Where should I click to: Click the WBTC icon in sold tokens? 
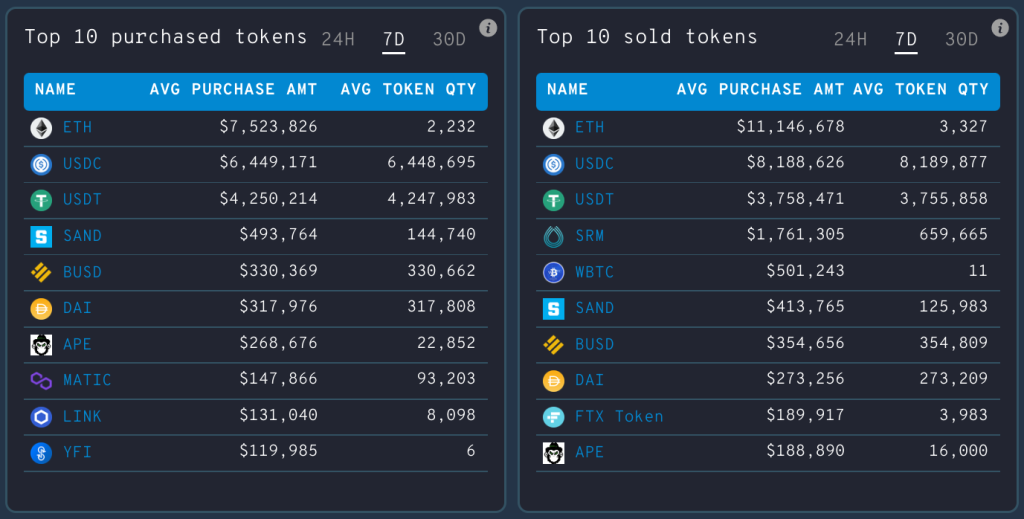(x=553, y=272)
